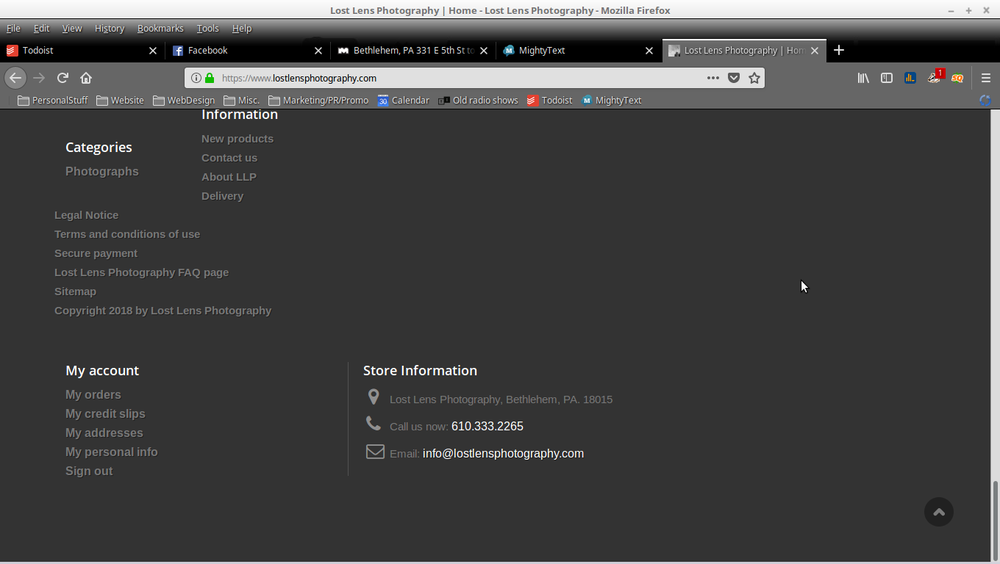Reload the current page
Viewport: 1000px width, 564px height.
62,78
